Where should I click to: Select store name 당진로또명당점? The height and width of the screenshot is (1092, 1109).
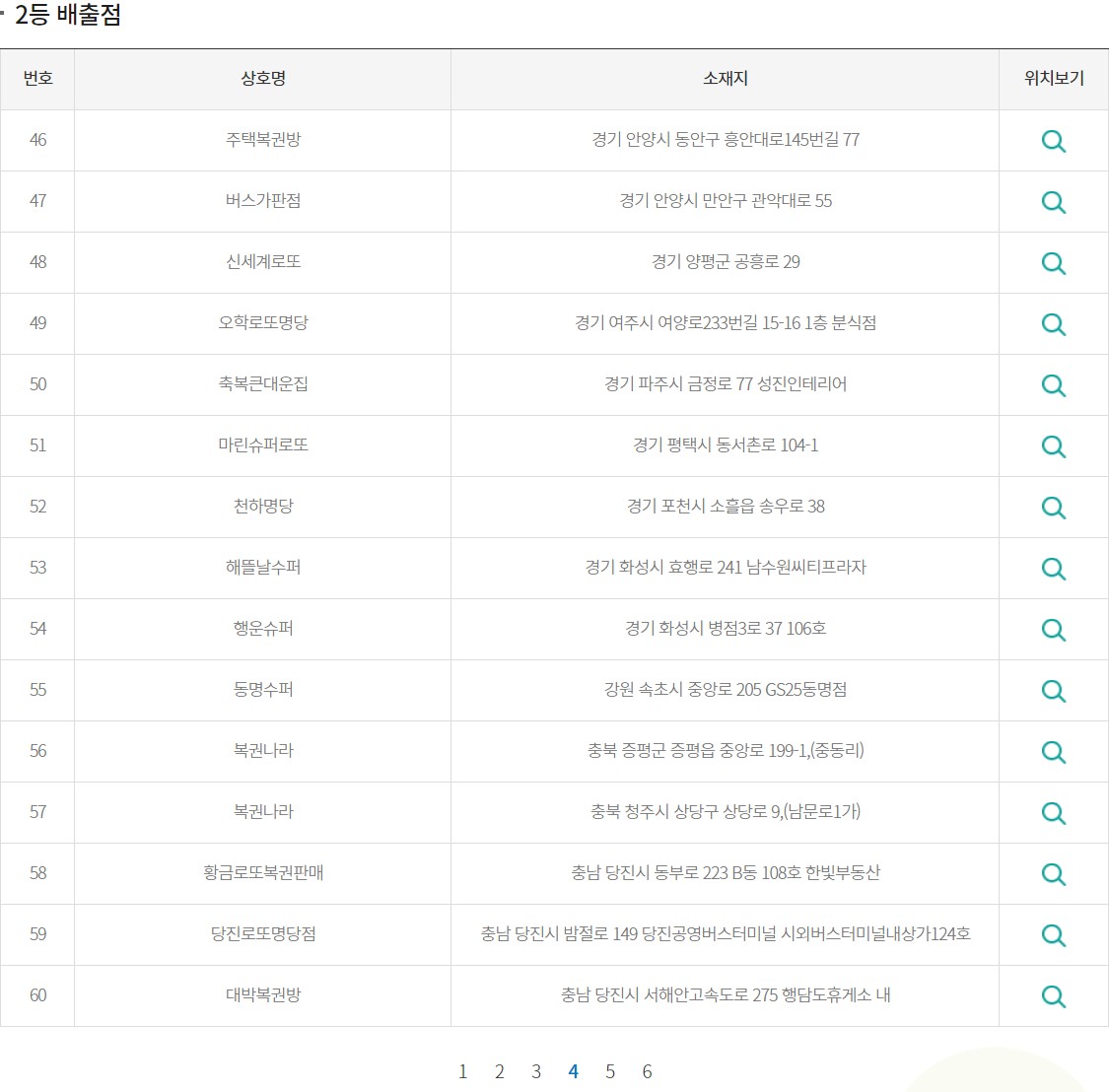[263, 933]
